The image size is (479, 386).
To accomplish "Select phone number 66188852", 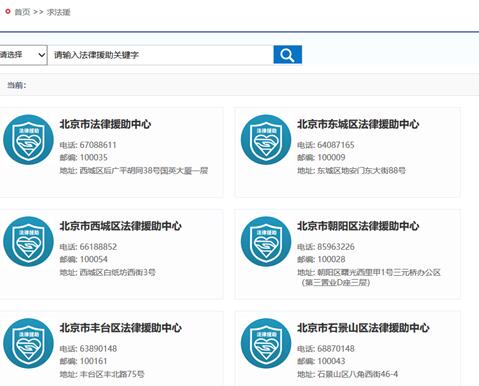I will coord(98,247).
